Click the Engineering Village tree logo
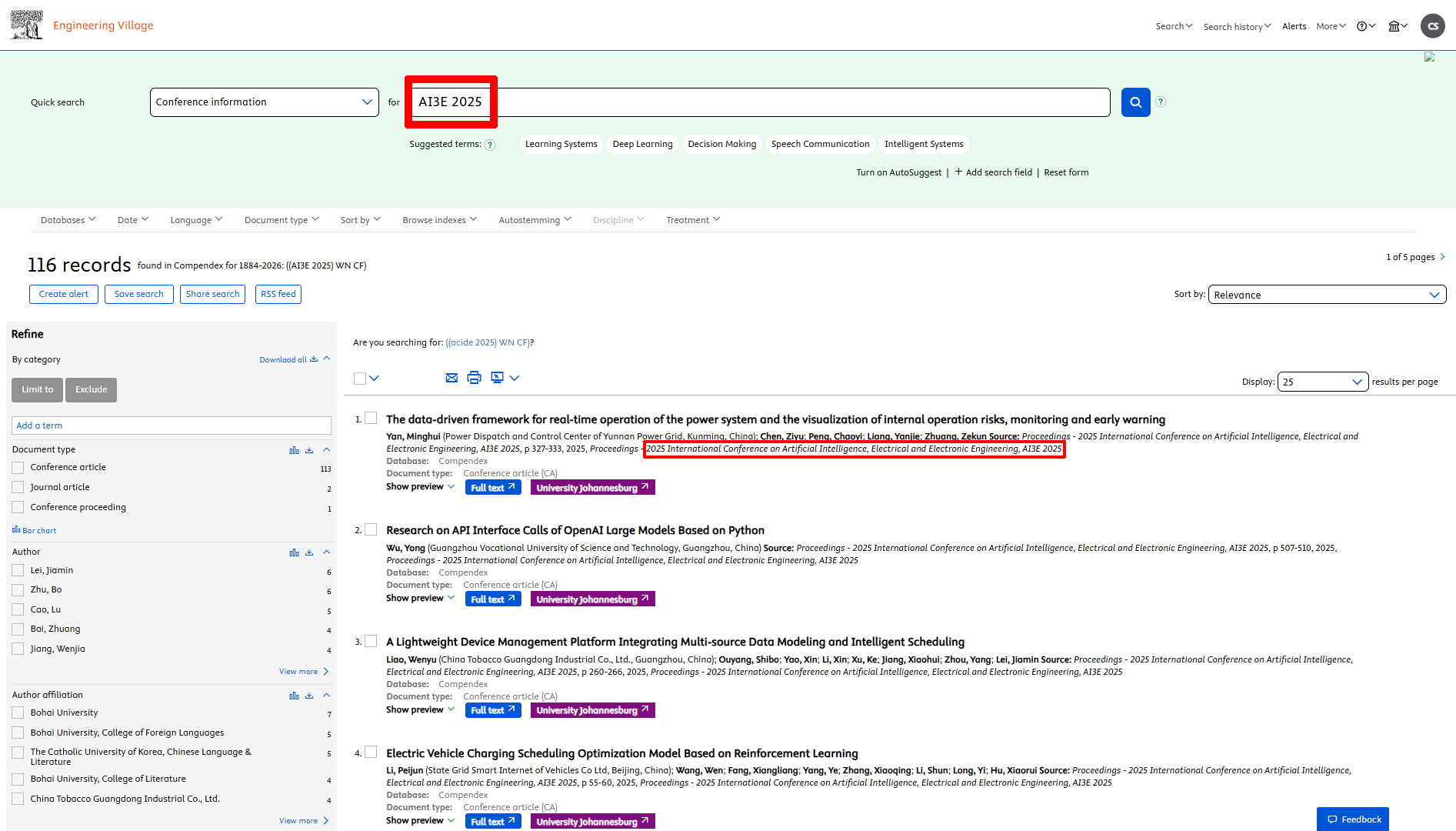The width and height of the screenshot is (1456, 831). 26,25
